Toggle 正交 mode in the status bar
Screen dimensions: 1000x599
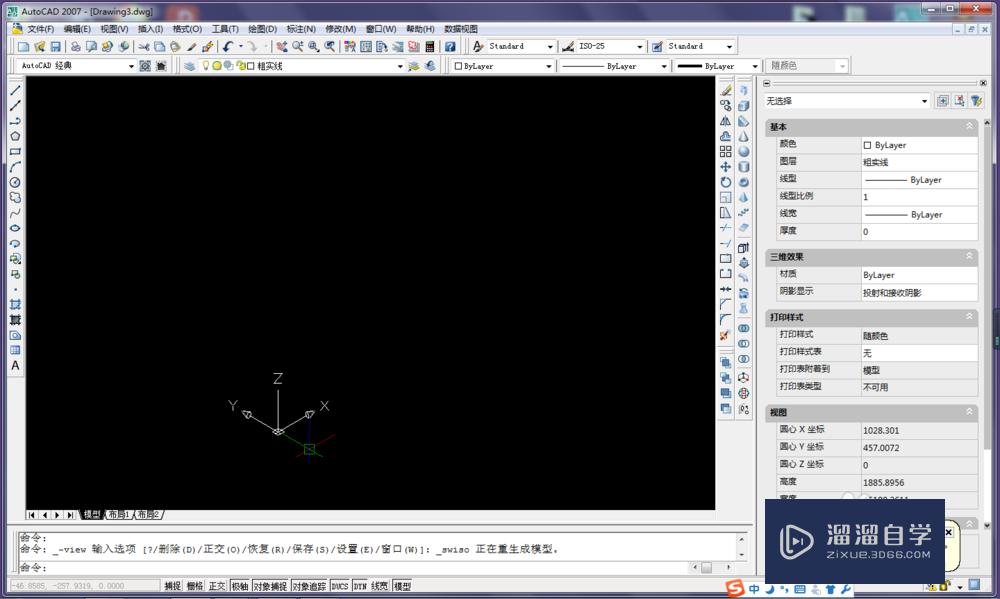coord(216,585)
